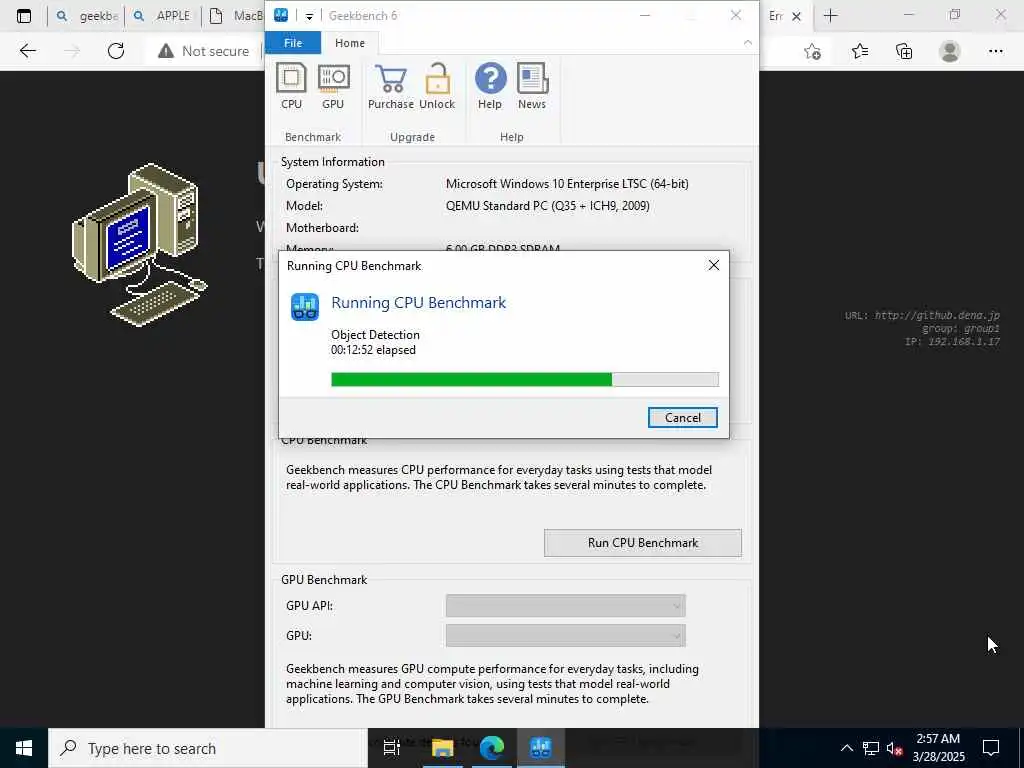Switch to the geekbe browser tab
Image resolution: width=1024 pixels, height=768 pixels.
click(x=88, y=16)
